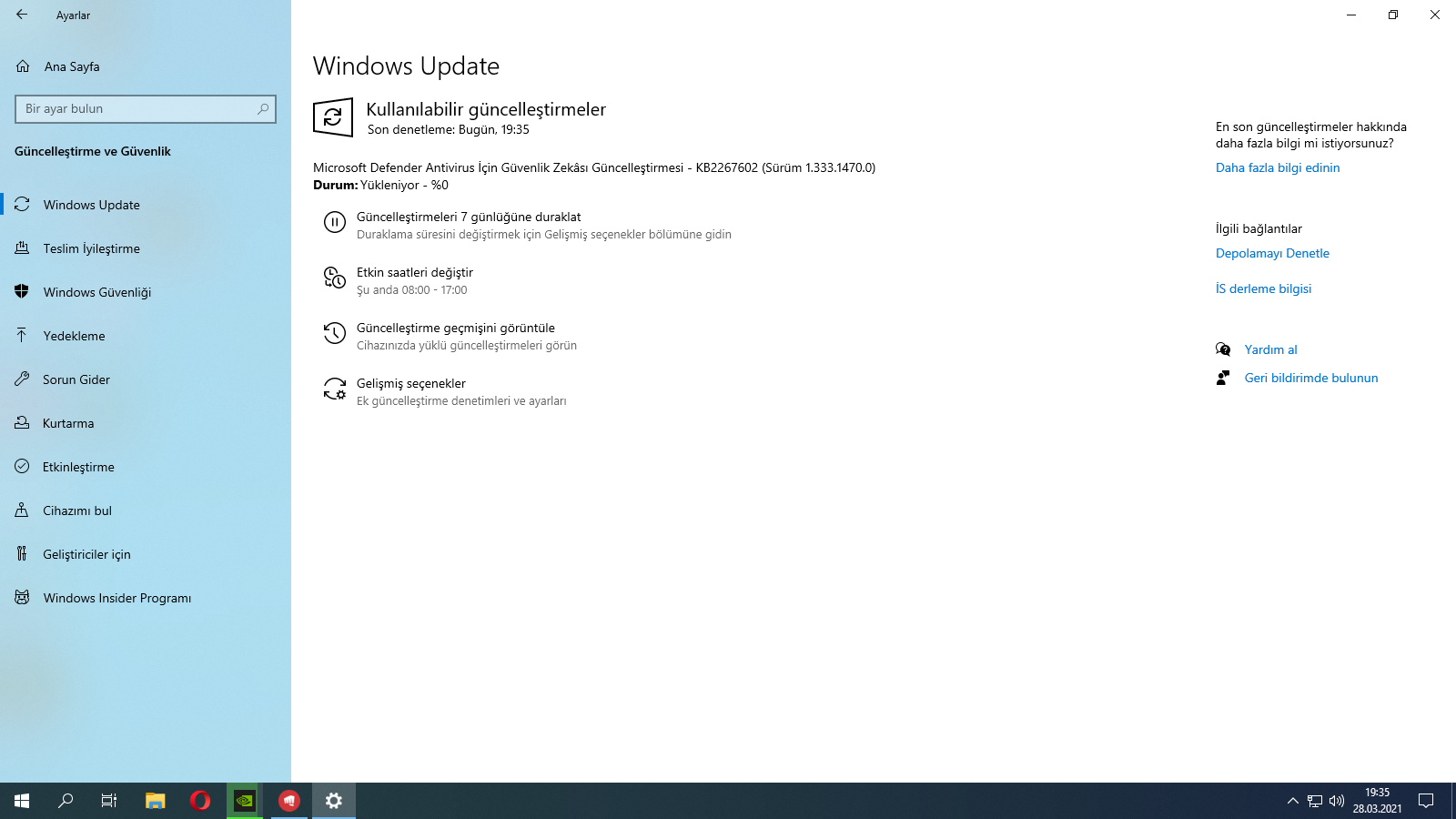
Task: Open Windows Insider Programı page
Action: pos(146,598)
